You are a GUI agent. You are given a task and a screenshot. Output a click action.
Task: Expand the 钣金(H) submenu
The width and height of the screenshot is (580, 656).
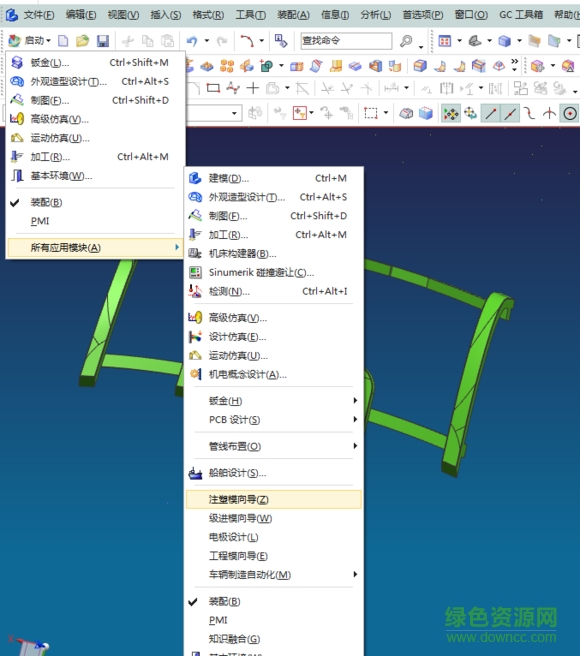274,401
